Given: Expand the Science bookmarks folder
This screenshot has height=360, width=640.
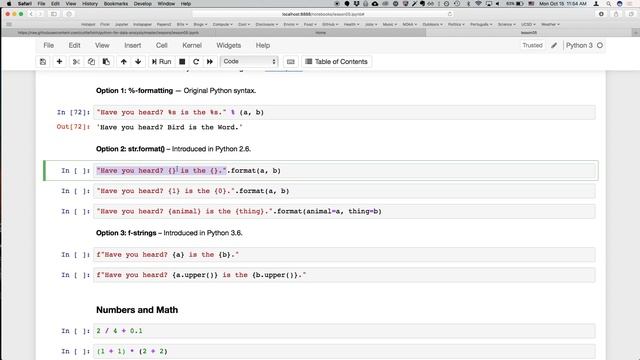Looking at the screenshot, I should pos(507,24).
